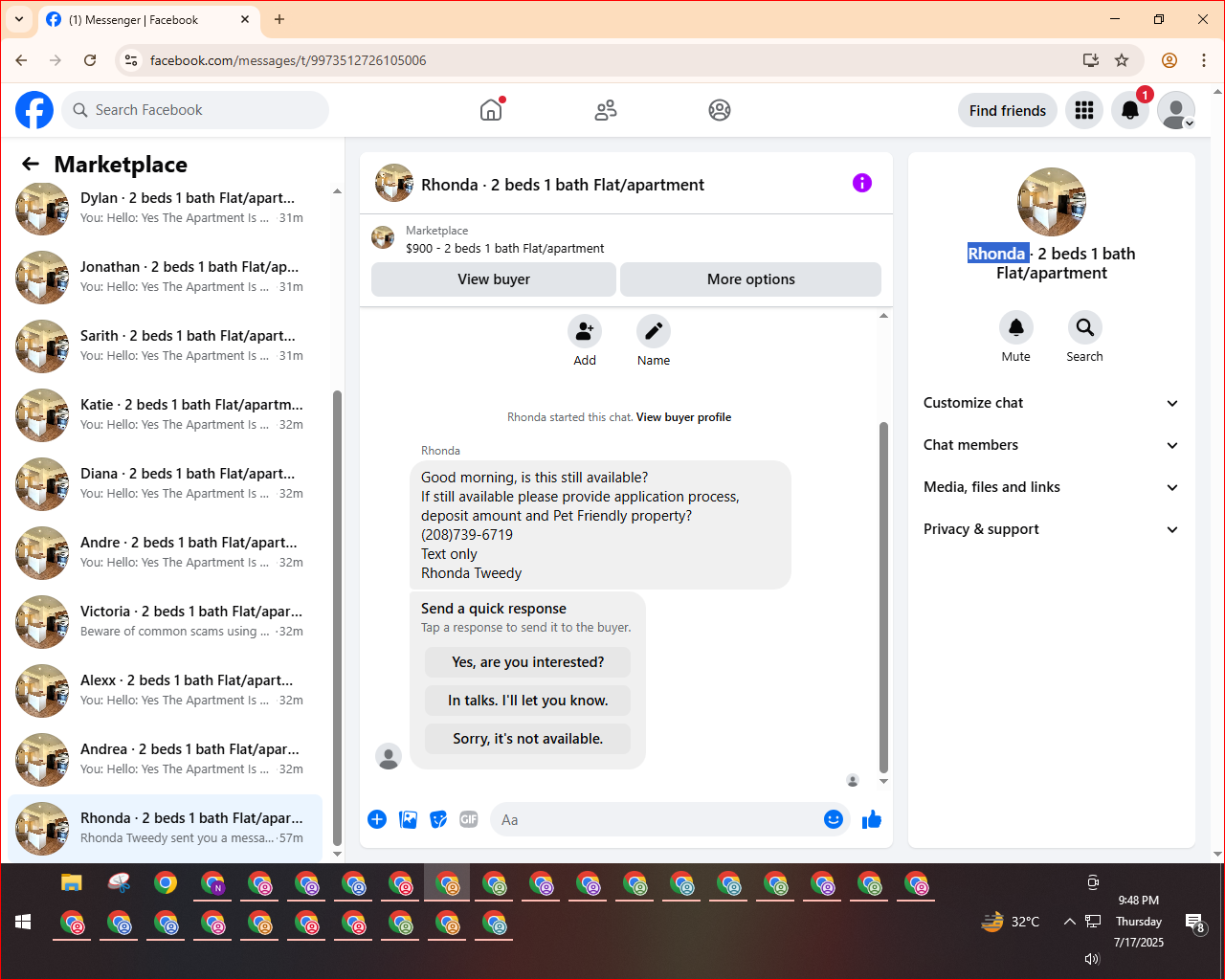Open Chrome three-dot menu
1225x980 pixels.
pos(1204,60)
